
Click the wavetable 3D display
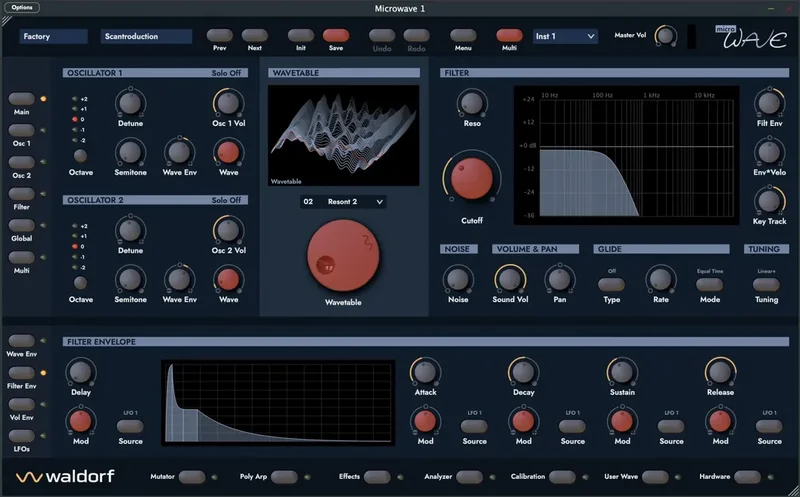pos(343,135)
